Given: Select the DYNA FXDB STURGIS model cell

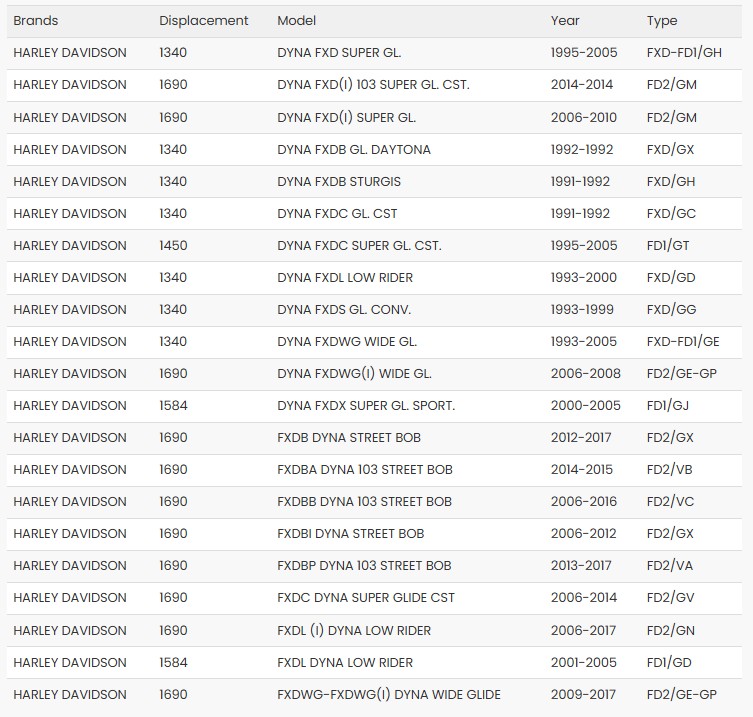Looking at the screenshot, I should [339, 182].
